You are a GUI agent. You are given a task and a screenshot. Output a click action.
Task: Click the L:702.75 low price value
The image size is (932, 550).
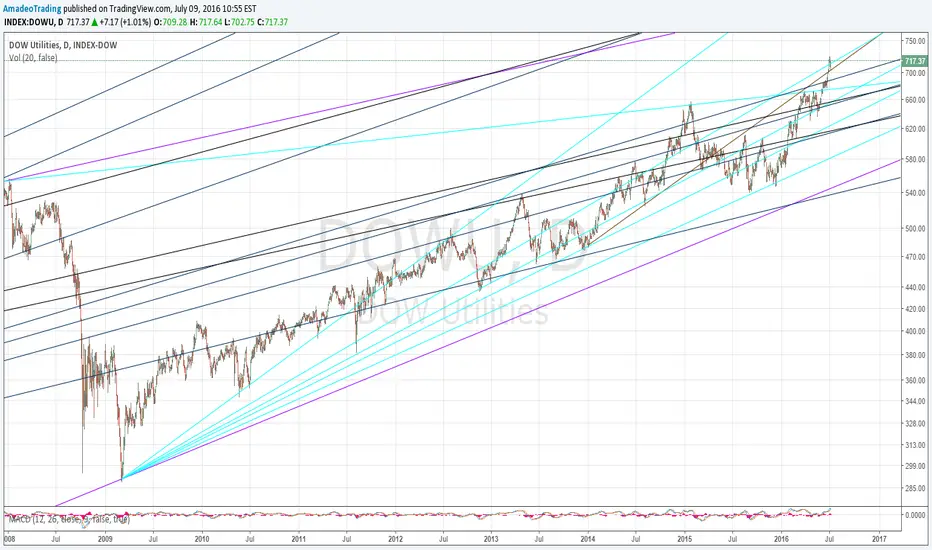pyautogui.click(x=240, y=22)
